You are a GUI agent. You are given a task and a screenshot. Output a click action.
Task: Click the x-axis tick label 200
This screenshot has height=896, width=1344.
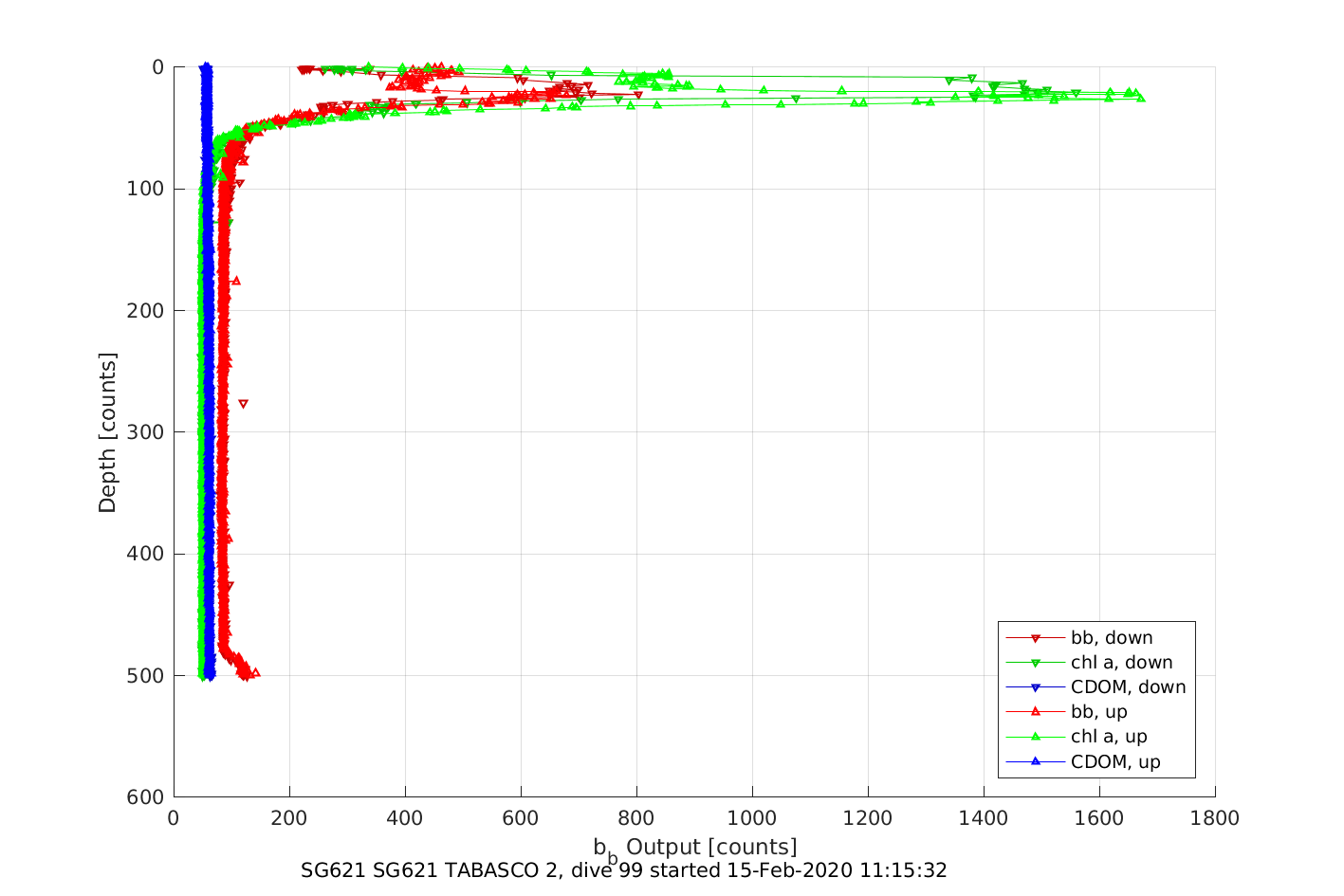289,818
